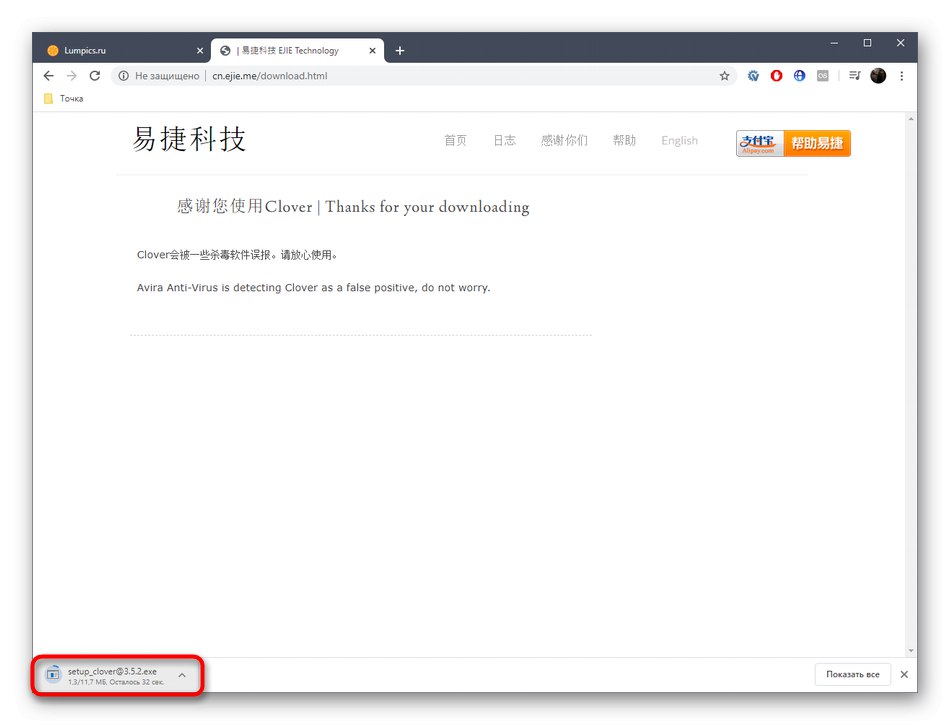Close the EJIE Technology tab
950x725 pixels.
tap(372, 51)
